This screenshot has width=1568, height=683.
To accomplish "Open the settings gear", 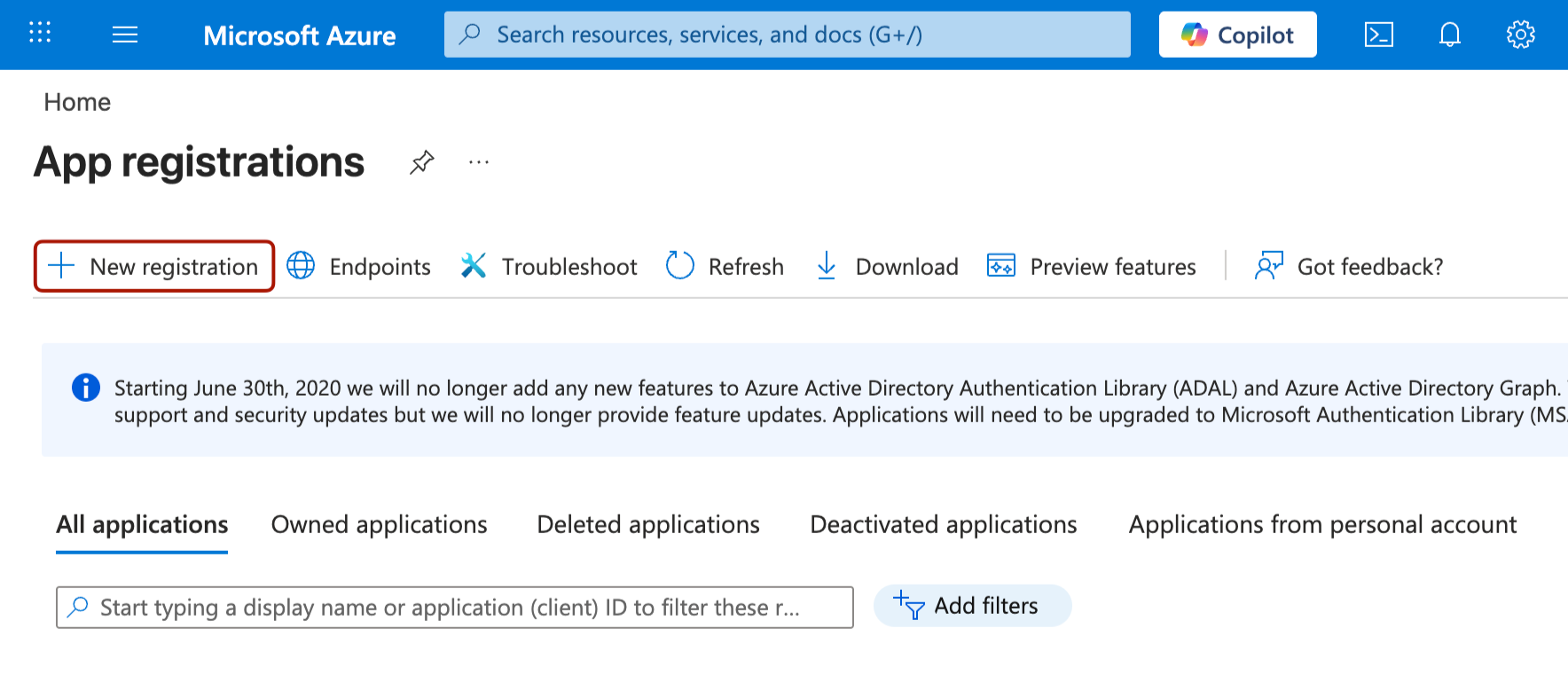I will click(x=1520, y=35).
